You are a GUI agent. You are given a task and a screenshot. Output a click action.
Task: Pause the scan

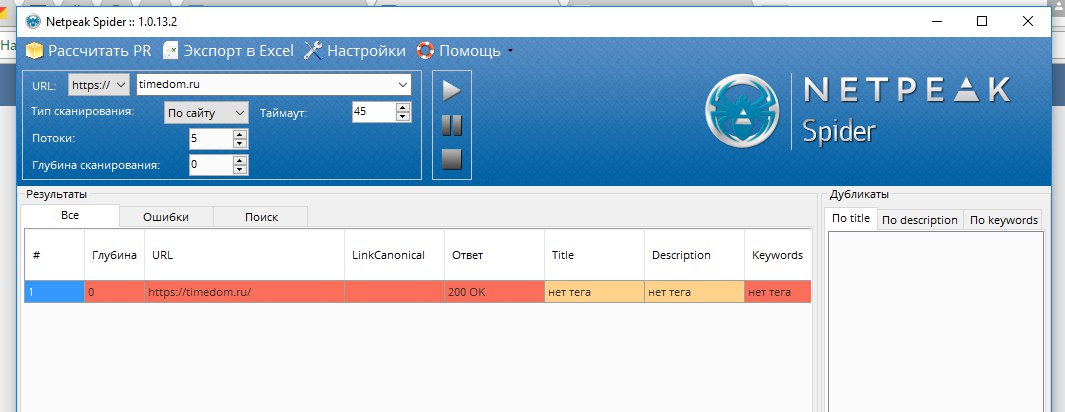pyautogui.click(x=452, y=126)
